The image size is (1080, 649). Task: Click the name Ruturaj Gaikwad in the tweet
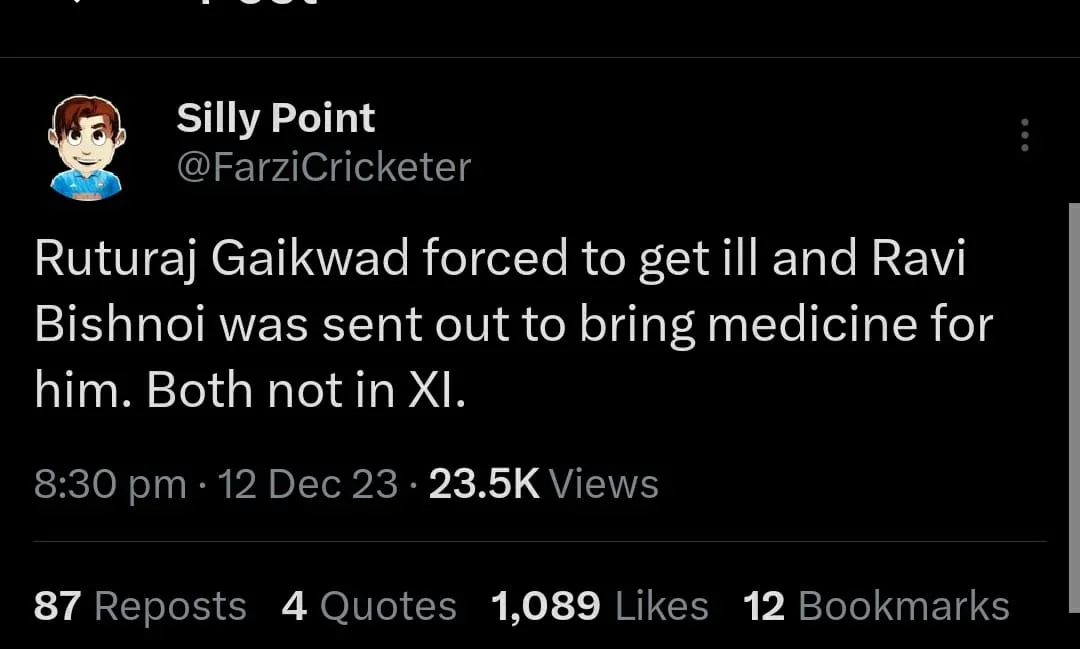pos(221,260)
